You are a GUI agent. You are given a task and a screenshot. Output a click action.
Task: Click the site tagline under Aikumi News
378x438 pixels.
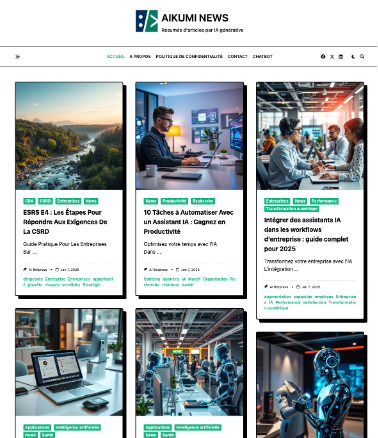[202, 30]
